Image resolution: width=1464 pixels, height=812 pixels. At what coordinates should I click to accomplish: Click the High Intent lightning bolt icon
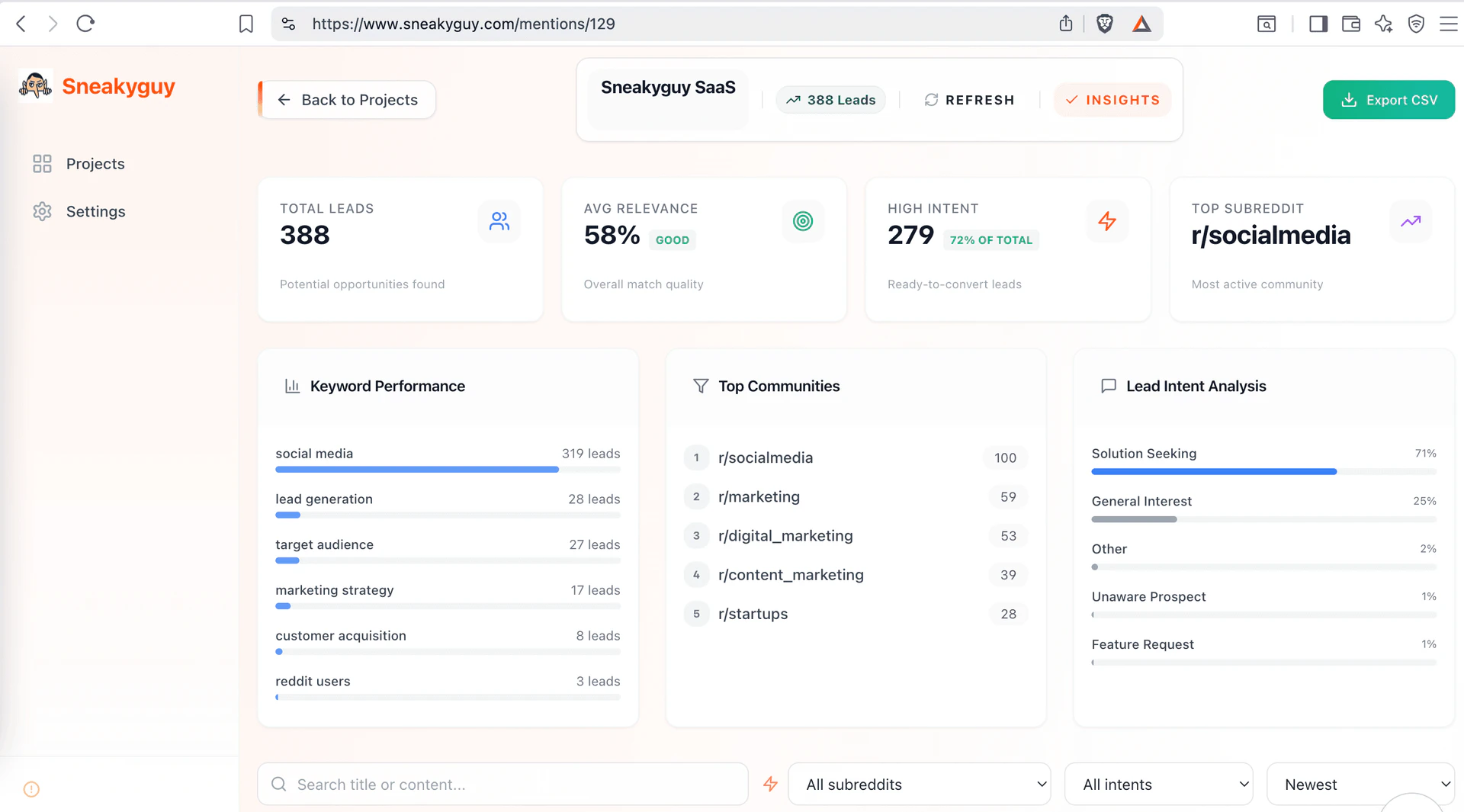click(1107, 221)
